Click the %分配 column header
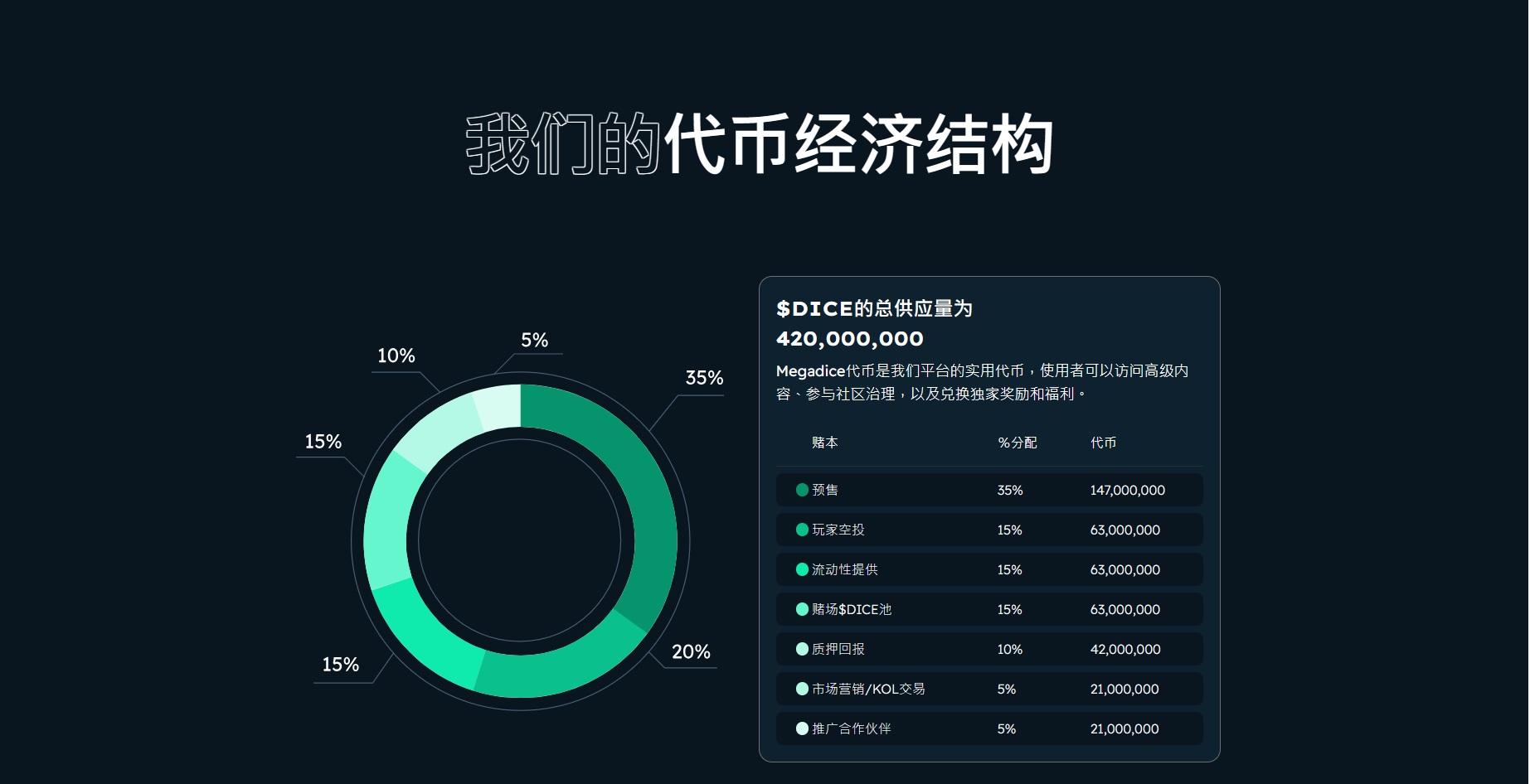 tap(1017, 443)
